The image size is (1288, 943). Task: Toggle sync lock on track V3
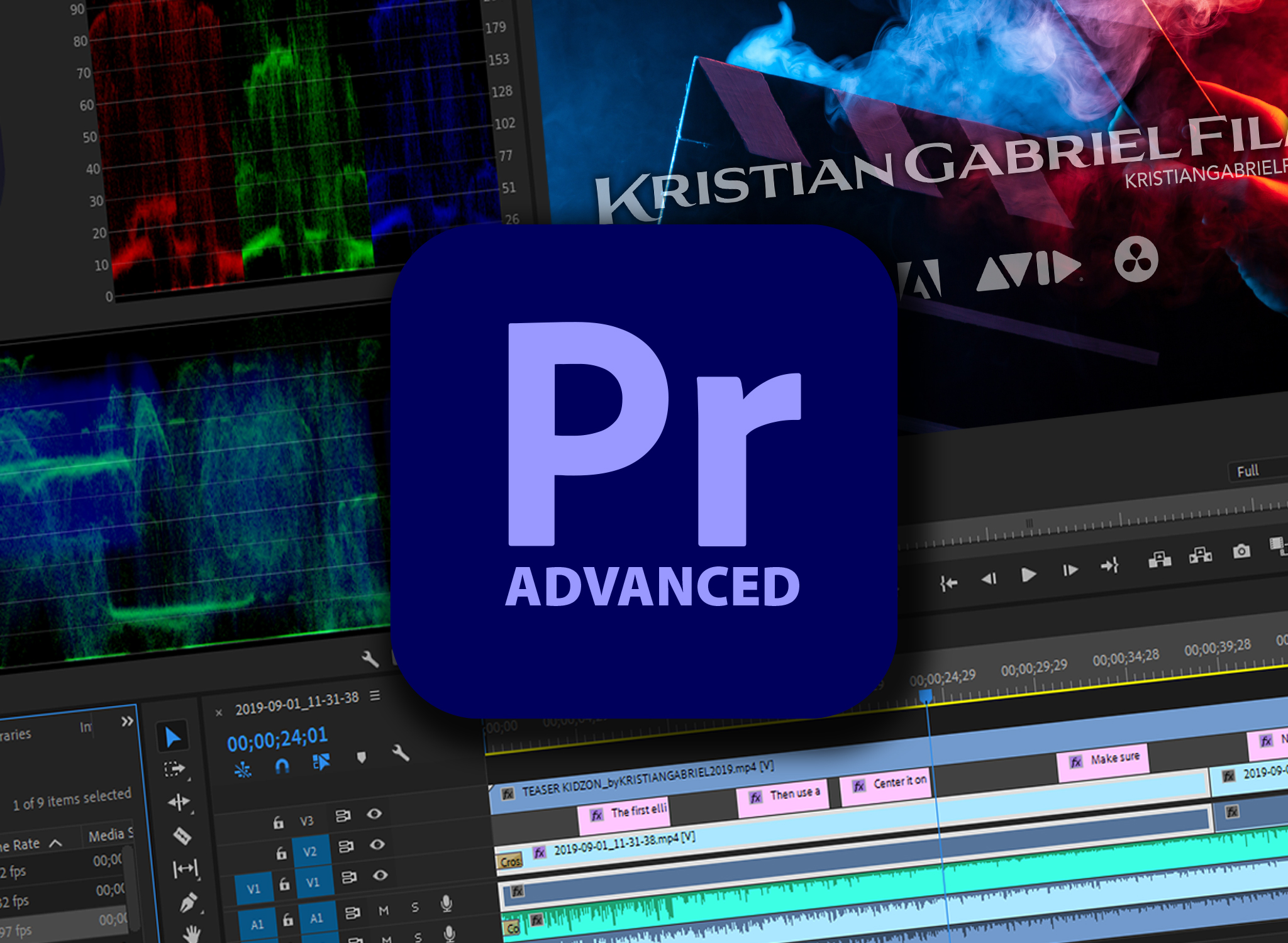pos(343,816)
